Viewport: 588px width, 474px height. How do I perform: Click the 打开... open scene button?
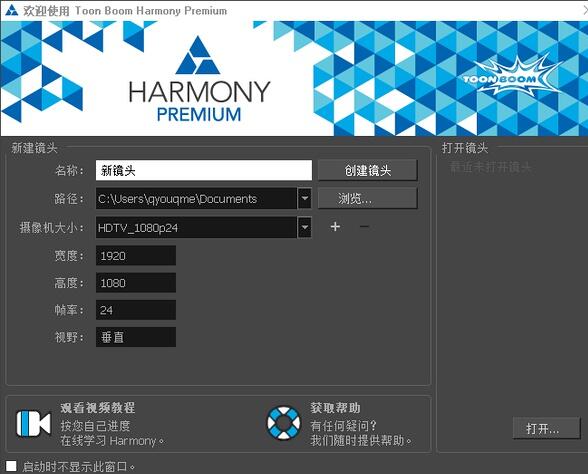tap(546, 428)
